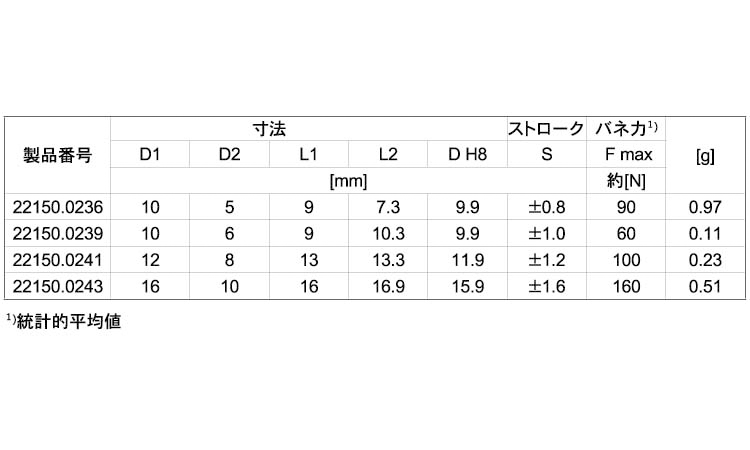Screen dimensions: 750x450
Task: Click the ストローク header cell
Action: tap(546, 129)
